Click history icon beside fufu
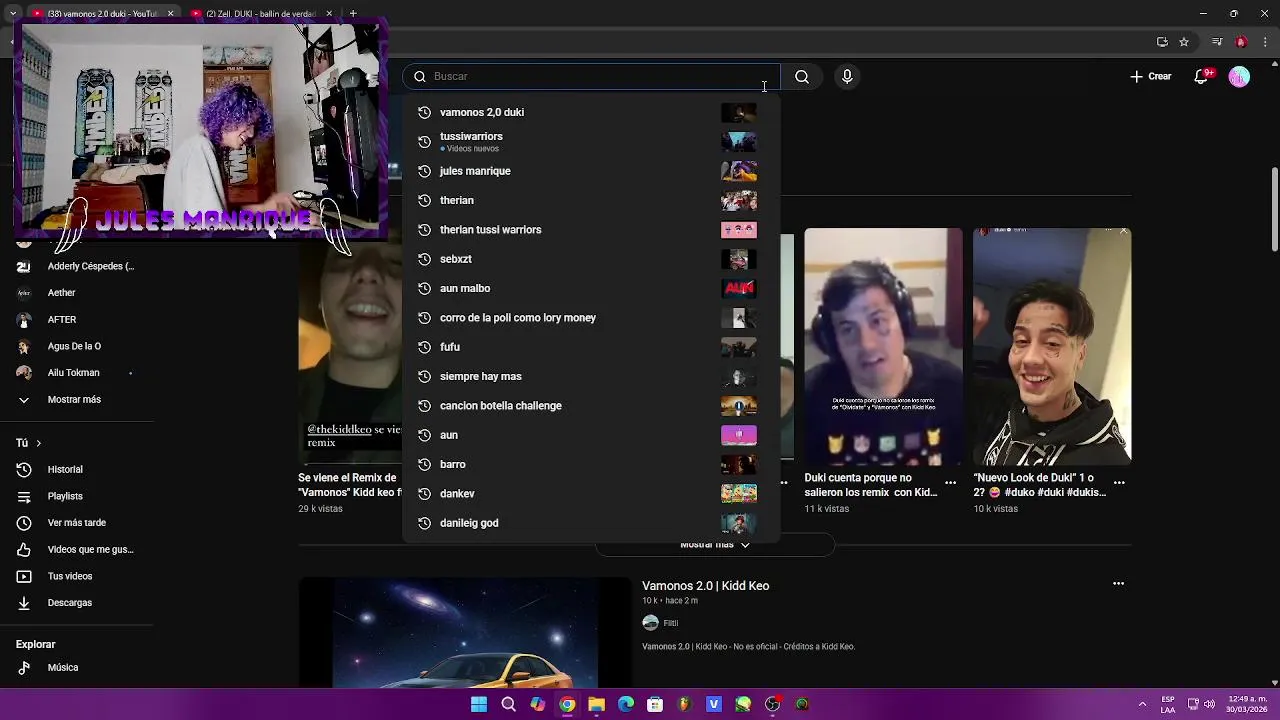 click(x=424, y=347)
